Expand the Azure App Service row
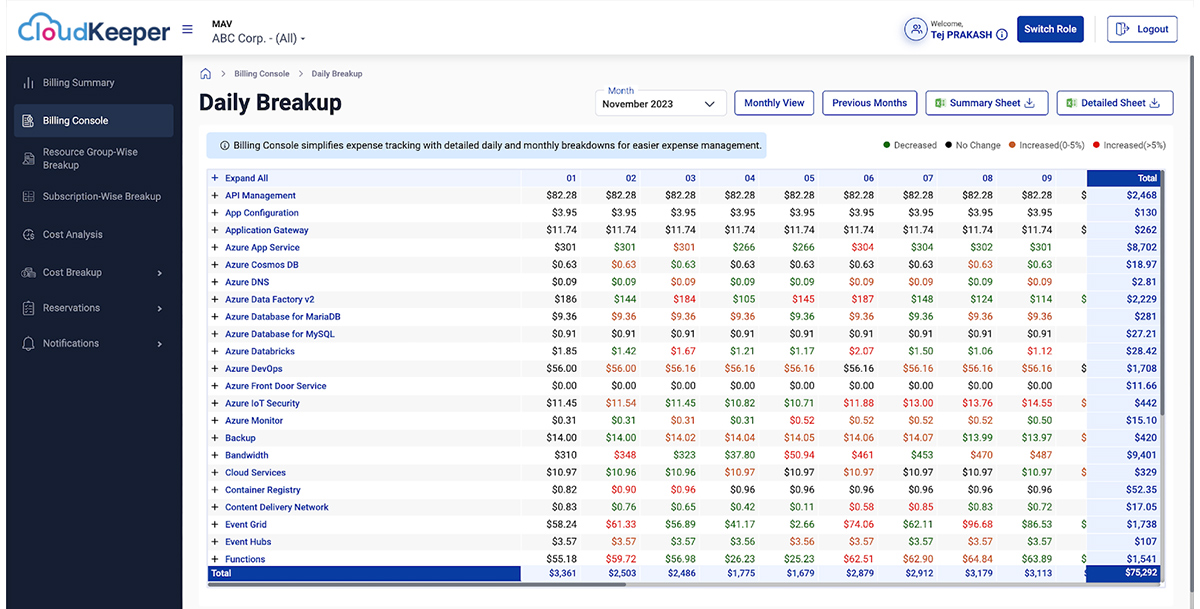The width and height of the screenshot is (1200, 609). (215, 248)
